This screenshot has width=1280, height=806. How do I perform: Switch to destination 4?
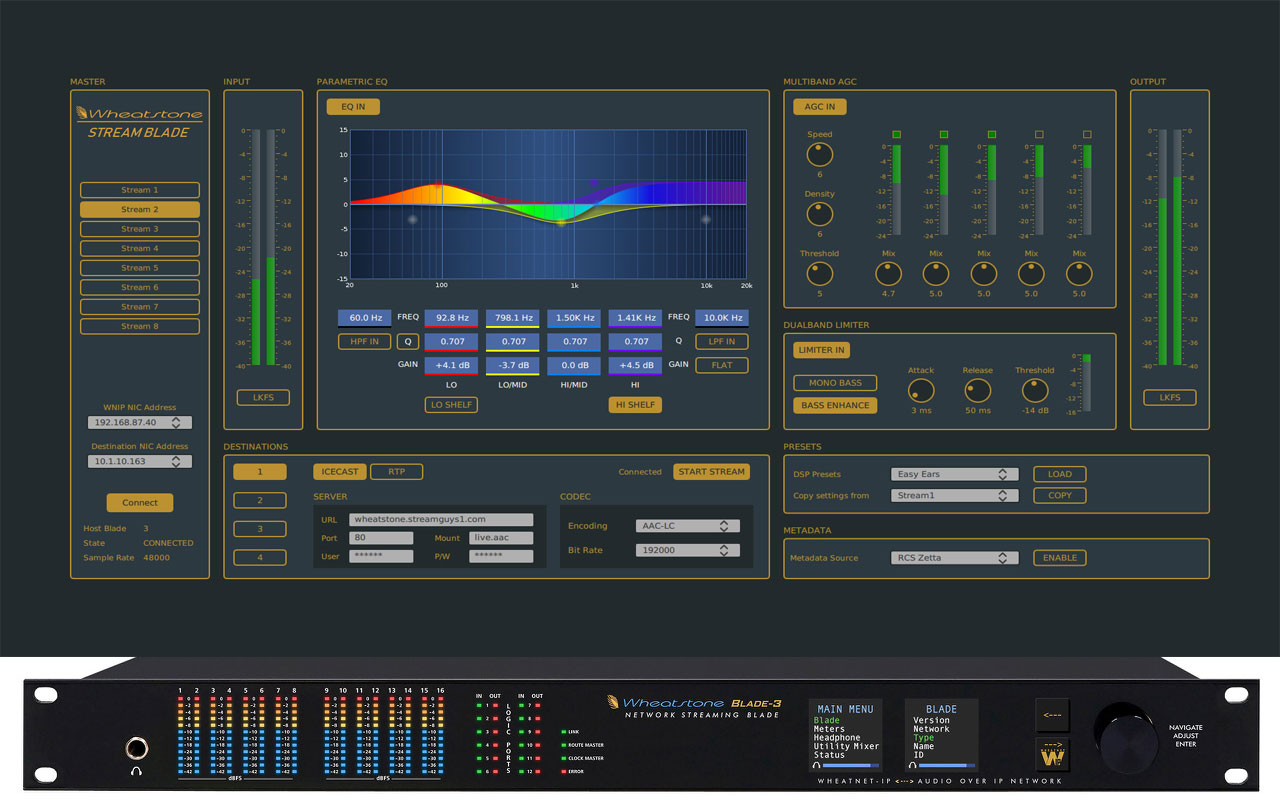click(260, 558)
